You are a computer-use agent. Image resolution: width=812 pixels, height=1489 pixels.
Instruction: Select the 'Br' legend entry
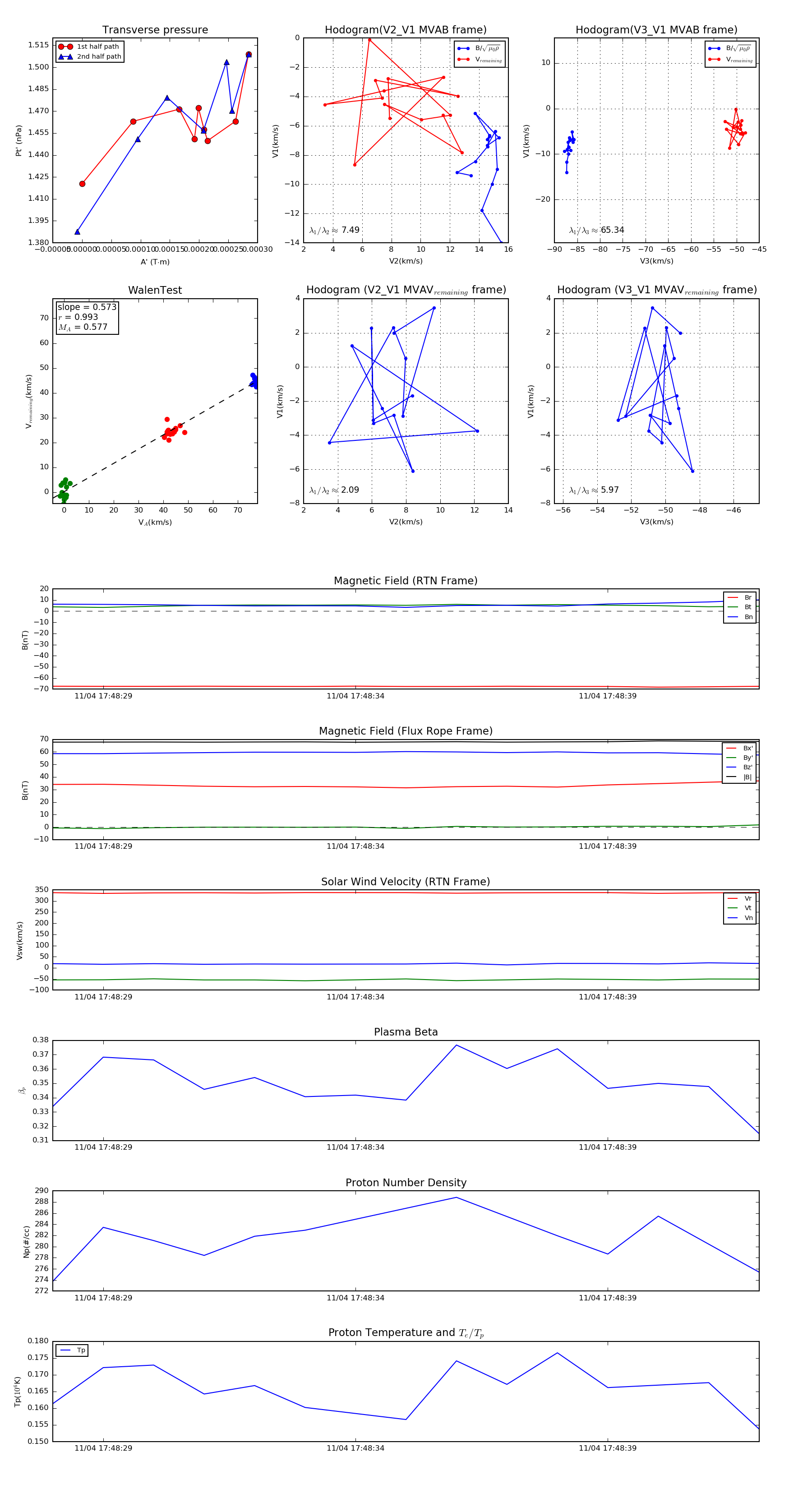click(740, 598)
